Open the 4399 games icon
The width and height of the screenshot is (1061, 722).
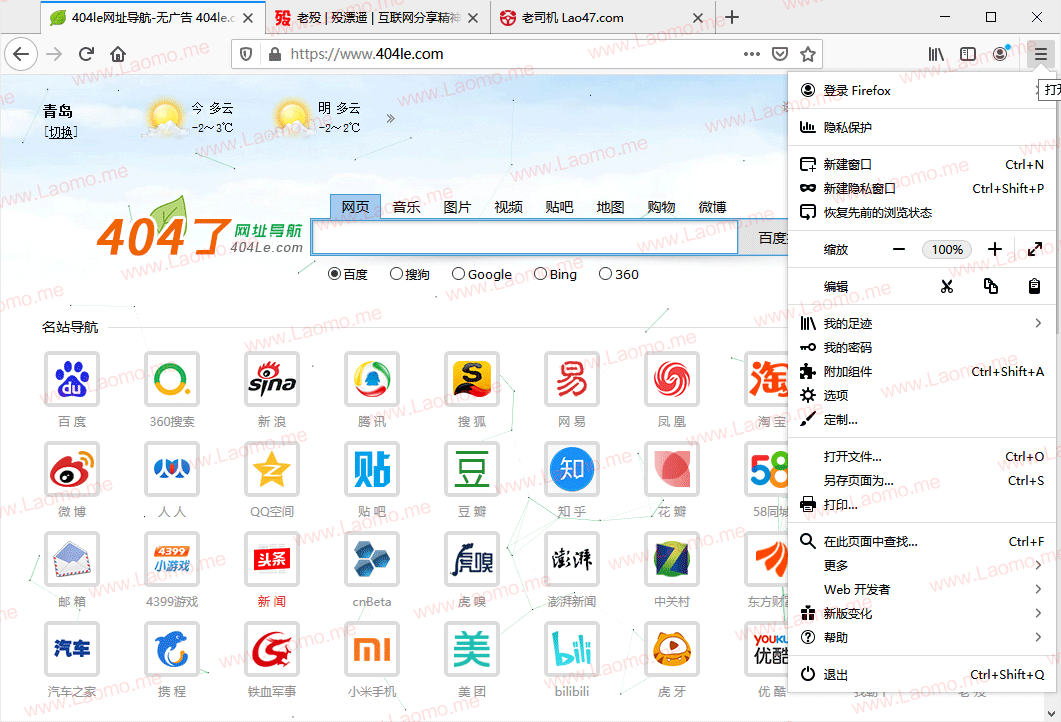pyautogui.click(x=172, y=559)
